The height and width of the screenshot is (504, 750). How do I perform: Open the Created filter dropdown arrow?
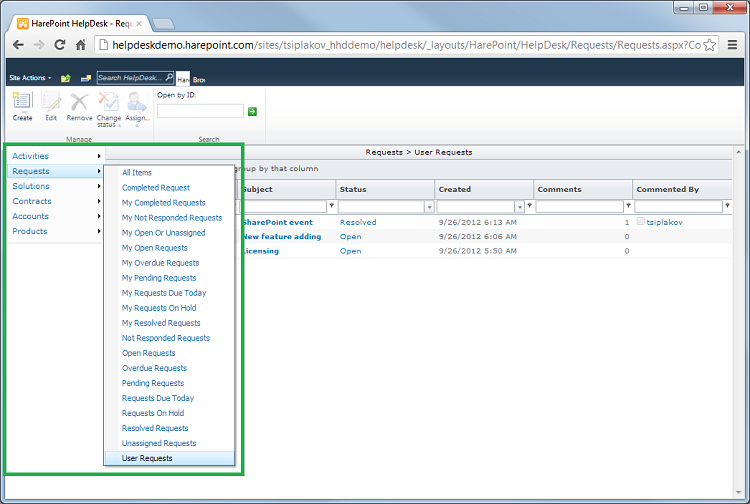[519, 207]
